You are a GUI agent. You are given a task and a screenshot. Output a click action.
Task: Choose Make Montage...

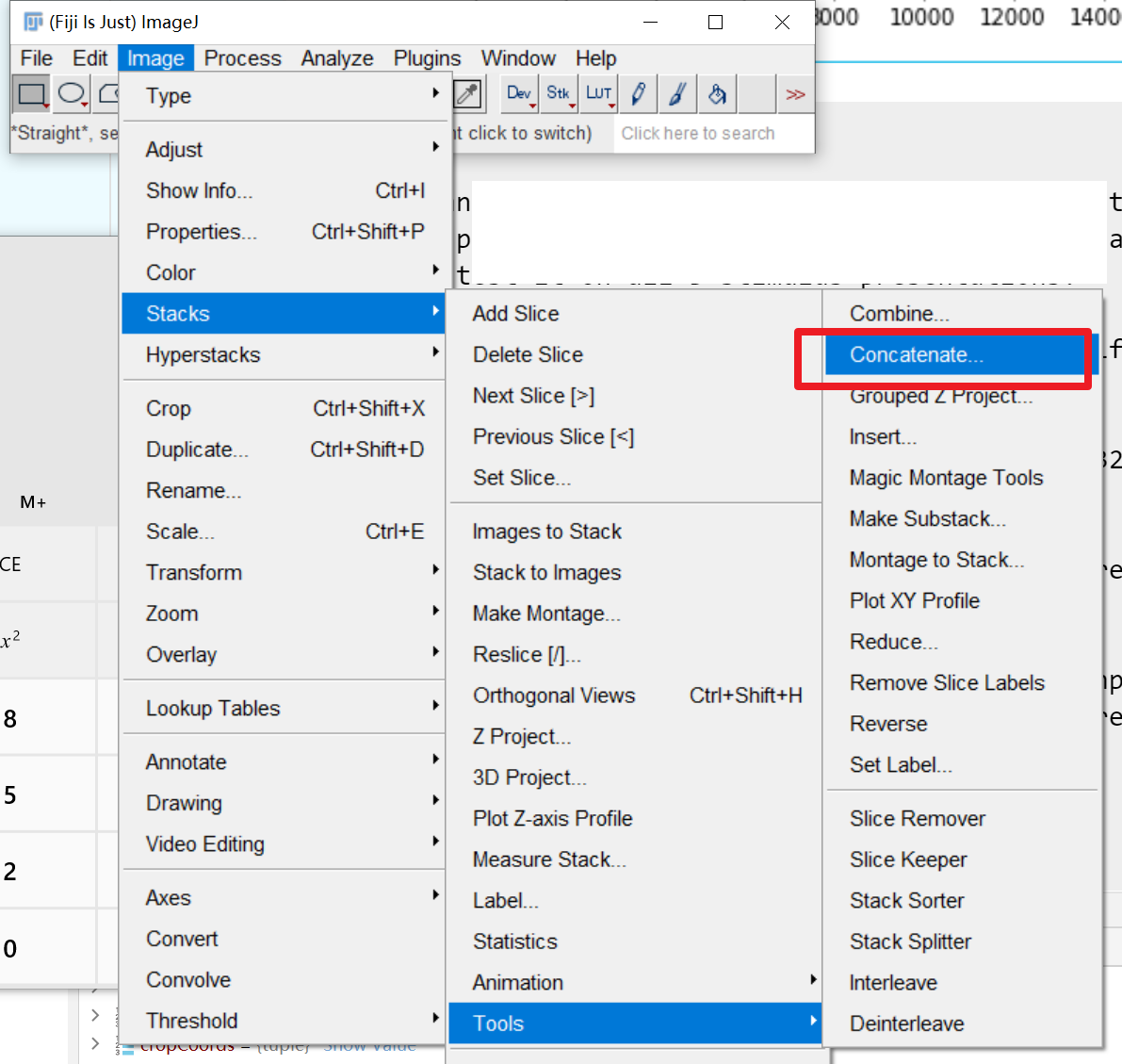point(635,614)
